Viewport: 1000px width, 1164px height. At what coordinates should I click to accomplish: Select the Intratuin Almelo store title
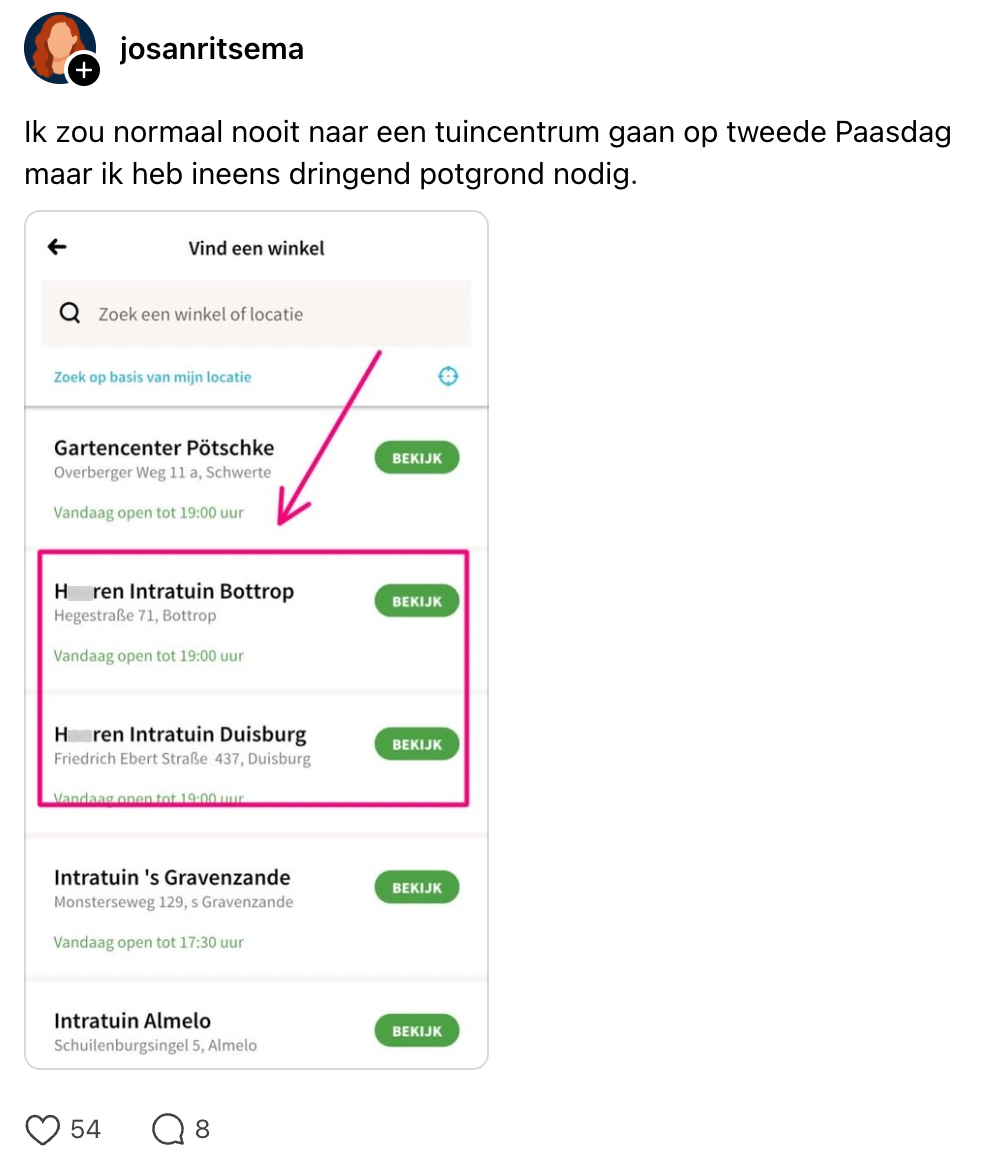coord(132,1020)
